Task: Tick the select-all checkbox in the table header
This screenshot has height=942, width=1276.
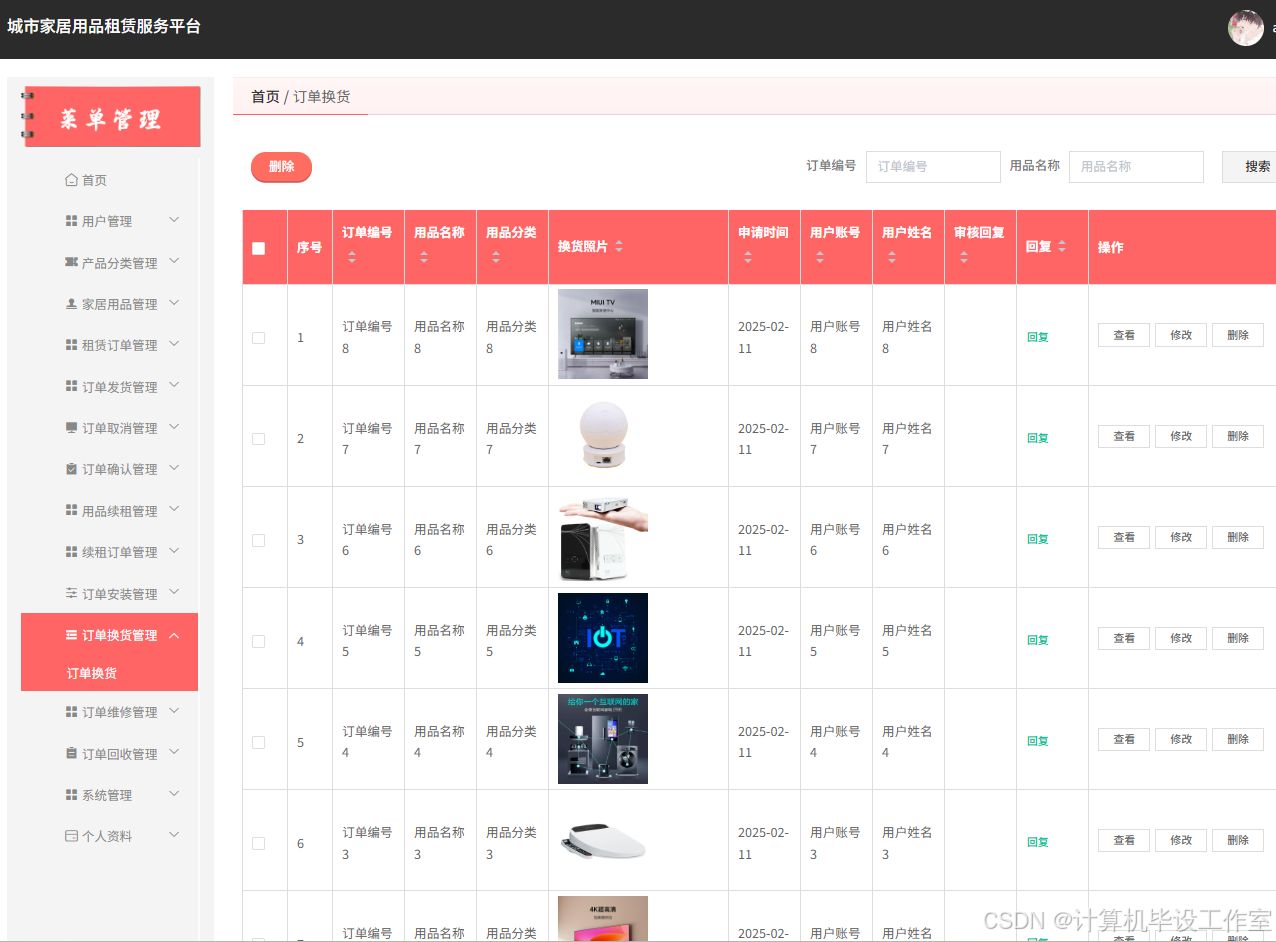Action: (x=258, y=248)
